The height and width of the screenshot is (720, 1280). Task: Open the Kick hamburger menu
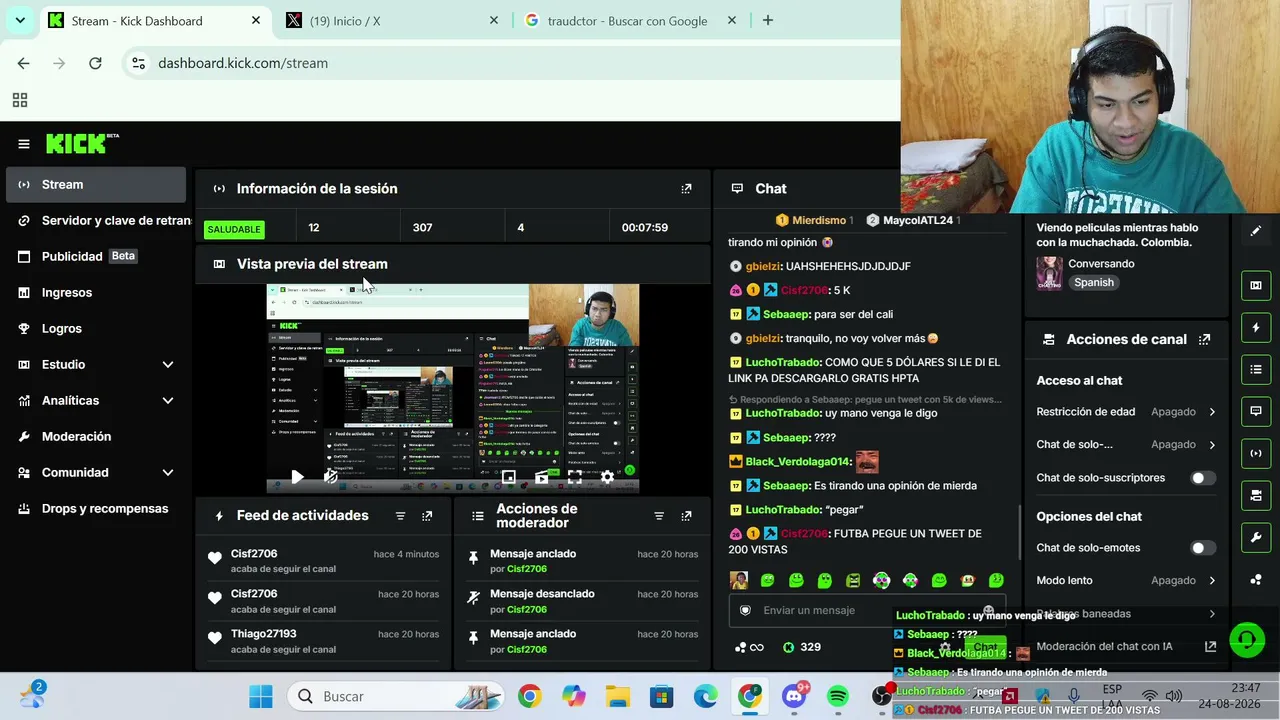tap(24, 144)
